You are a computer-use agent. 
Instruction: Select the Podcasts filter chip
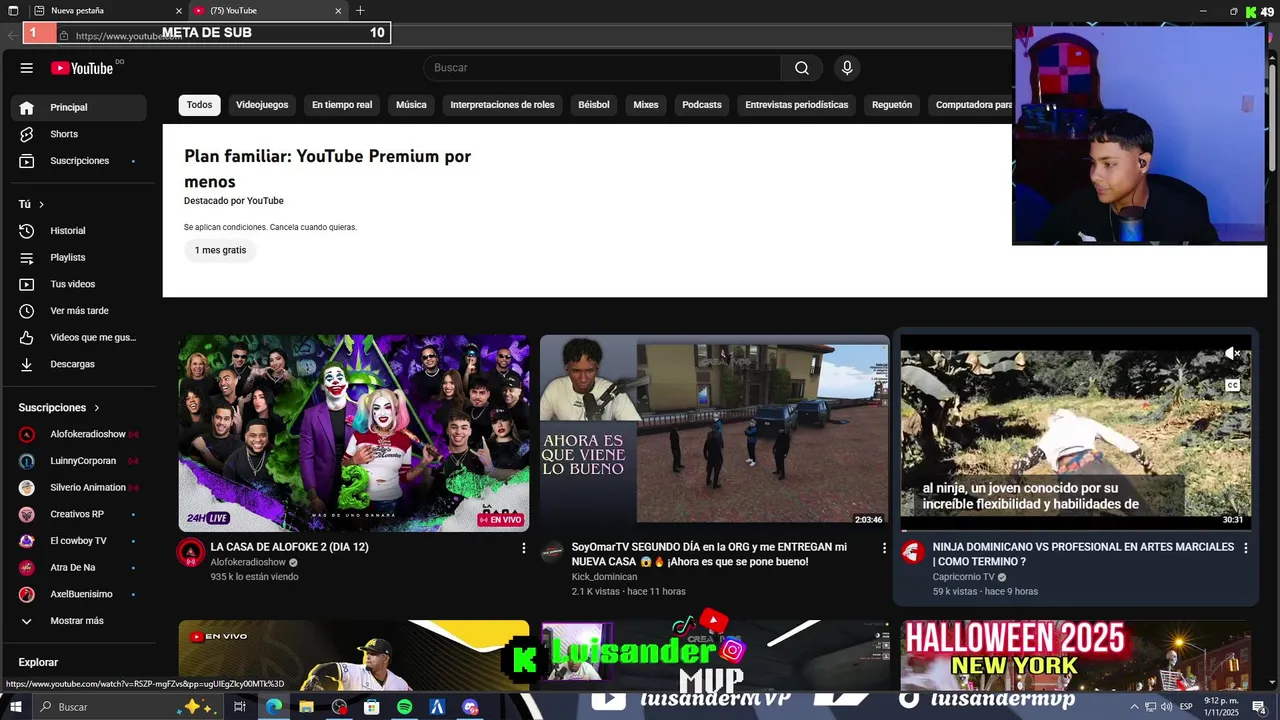pyautogui.click(x=702, y=105)
